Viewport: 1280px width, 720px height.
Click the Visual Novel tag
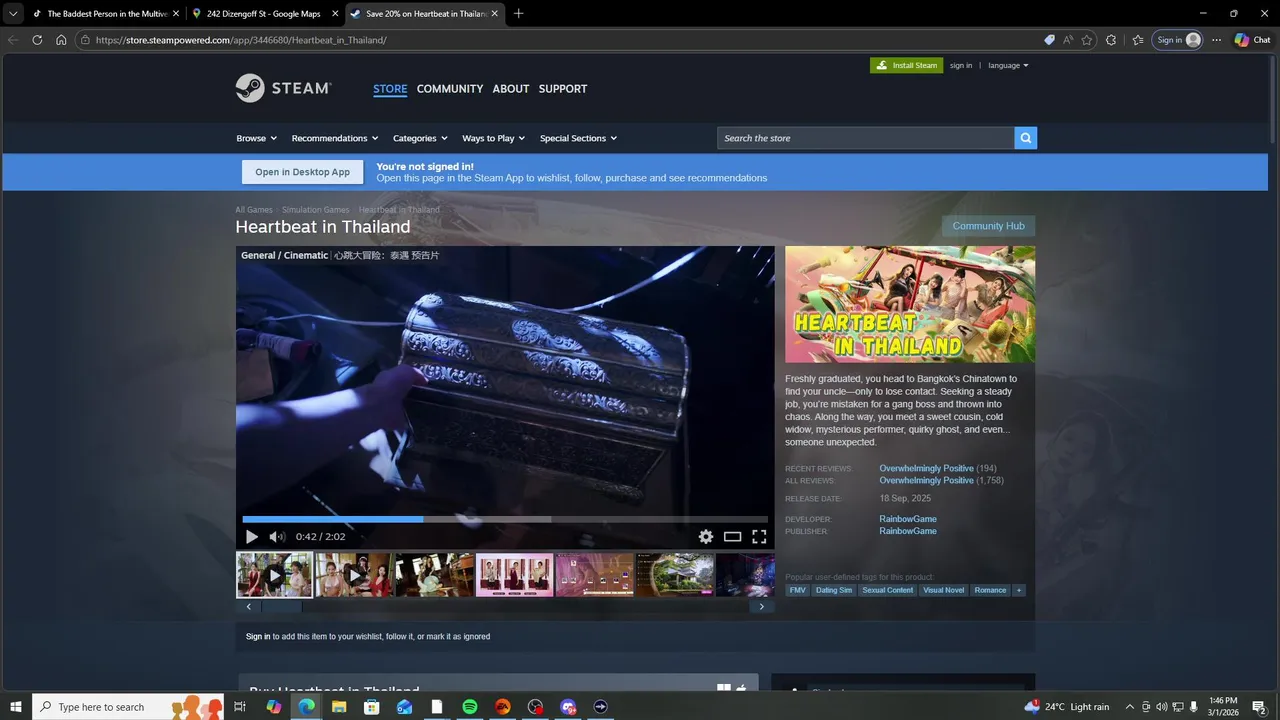944,590
